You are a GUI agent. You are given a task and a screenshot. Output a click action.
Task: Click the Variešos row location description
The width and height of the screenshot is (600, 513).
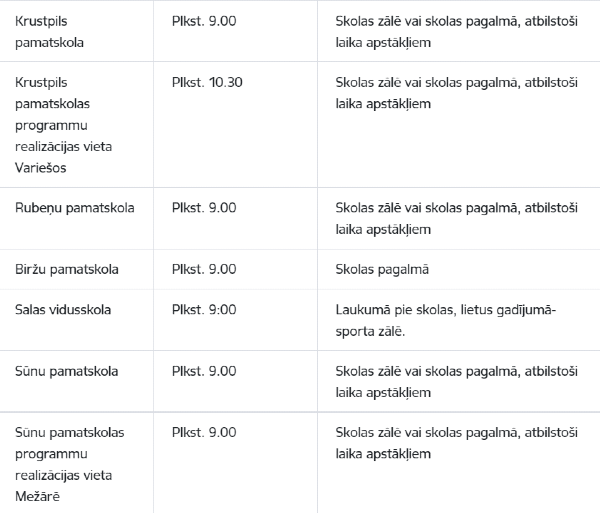tap(457, 93)
